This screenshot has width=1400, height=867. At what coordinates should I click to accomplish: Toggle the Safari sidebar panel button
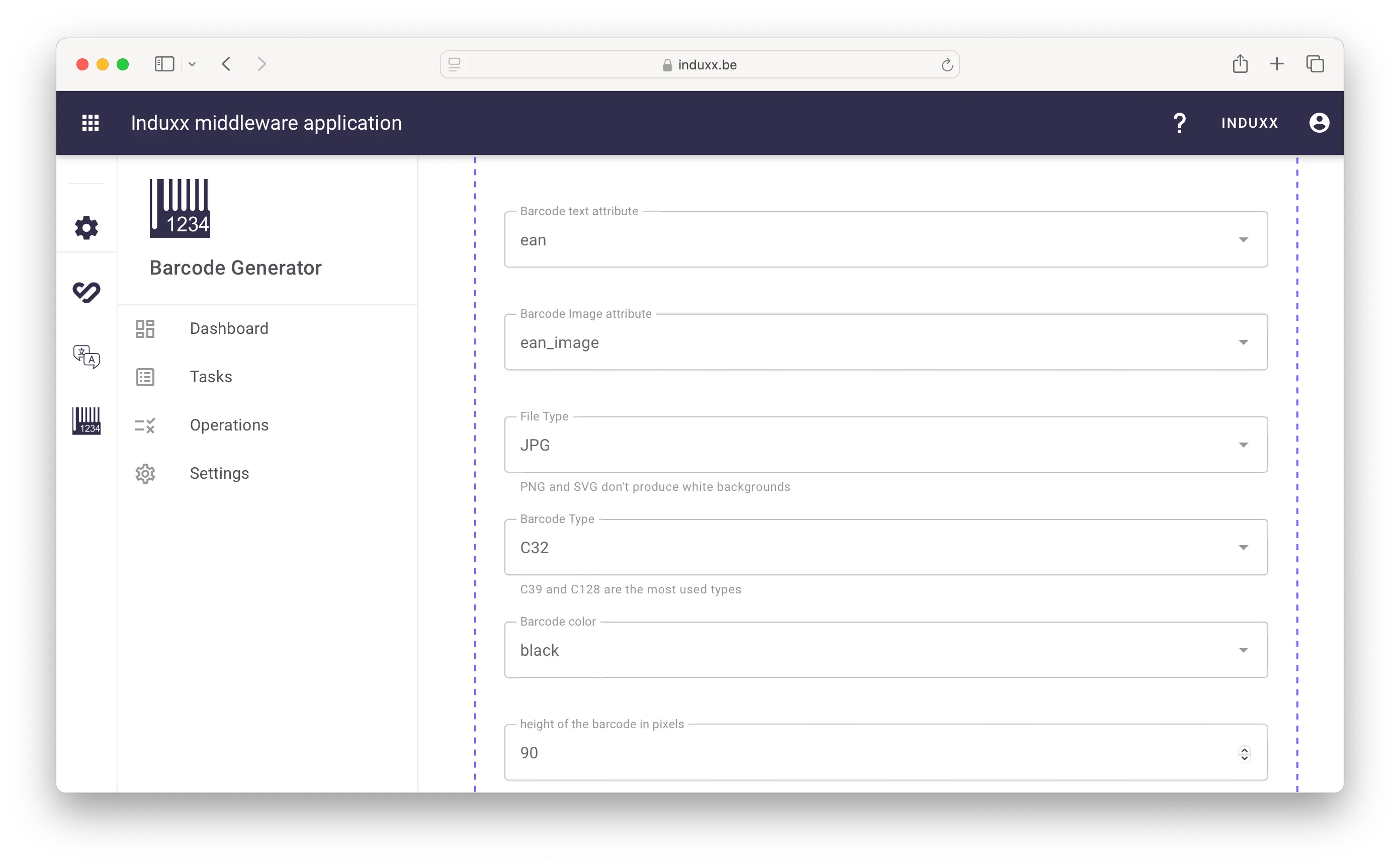[x=164, y=64]
